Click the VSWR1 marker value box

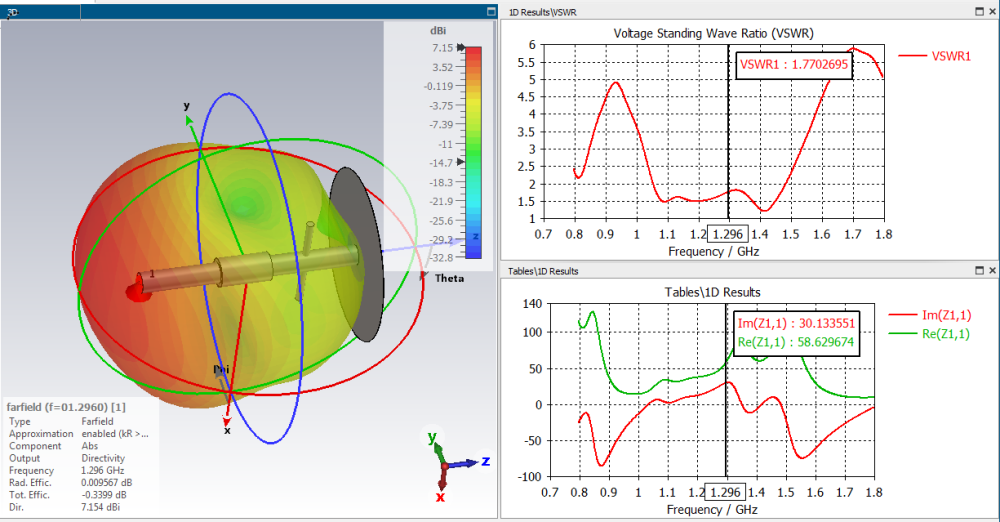click(x=794, y=64)
